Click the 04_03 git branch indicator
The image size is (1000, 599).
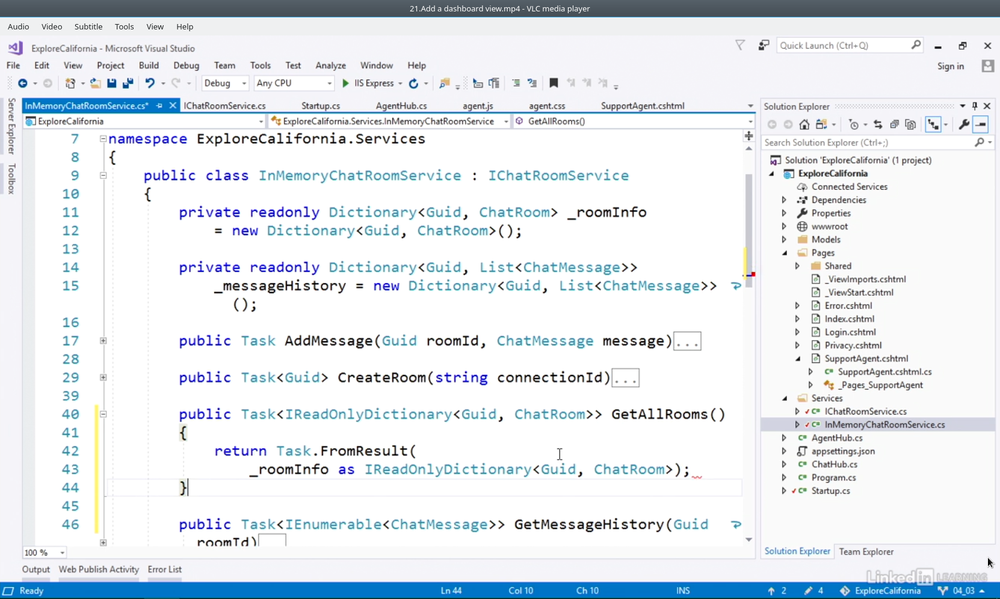[x=963, y=591]
